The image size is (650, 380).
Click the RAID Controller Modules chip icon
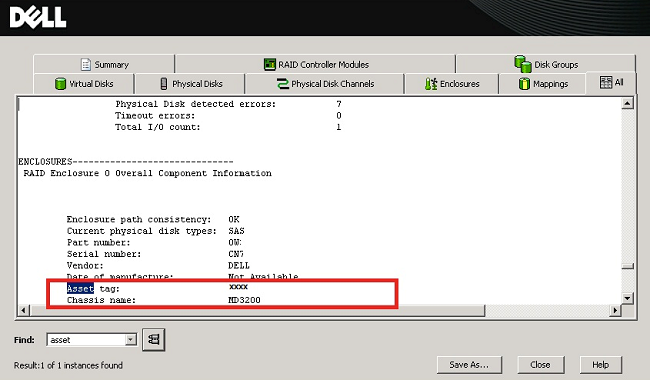click(x=269, y=64)
